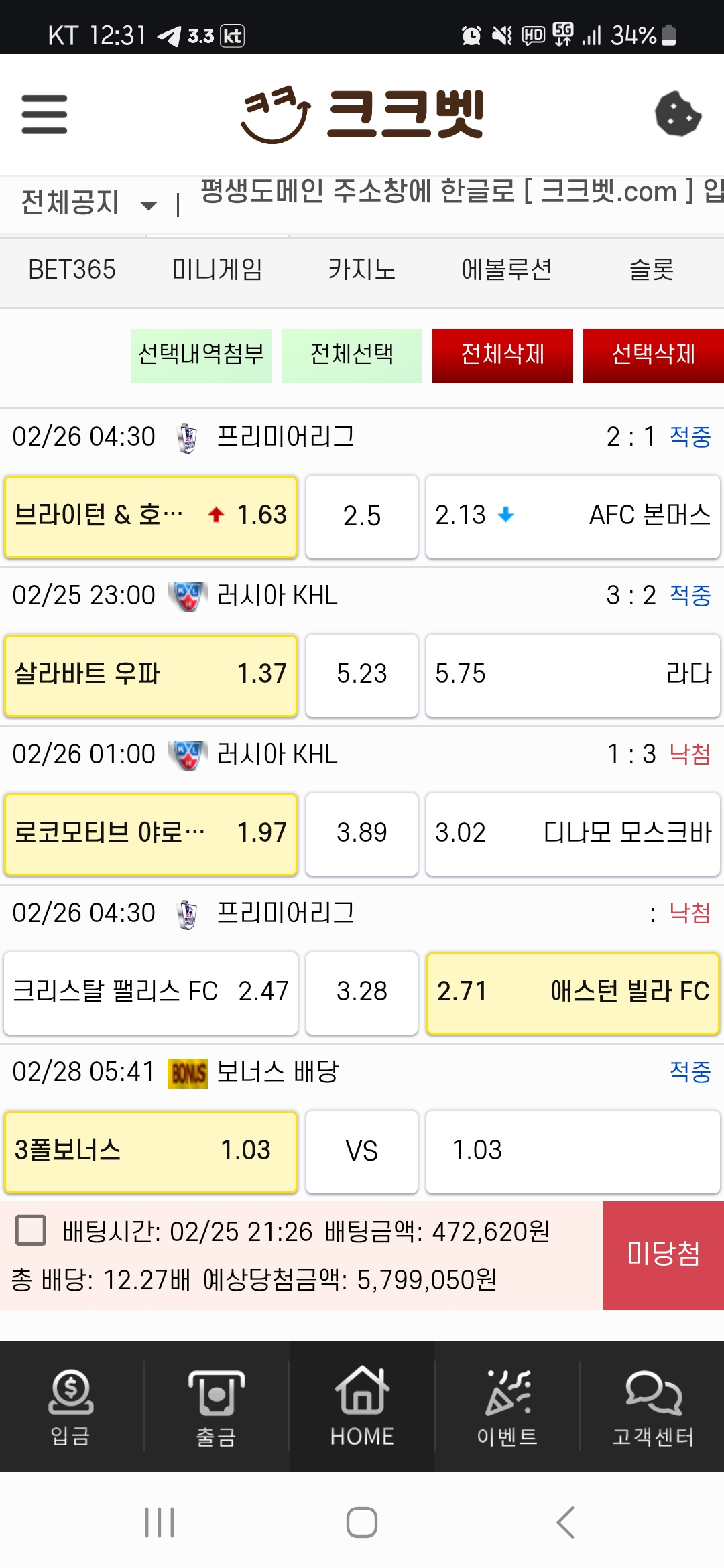Go to HOME in bottom bar
This screenshot has height=1568, width=724.
click(x=362, y=1407)
